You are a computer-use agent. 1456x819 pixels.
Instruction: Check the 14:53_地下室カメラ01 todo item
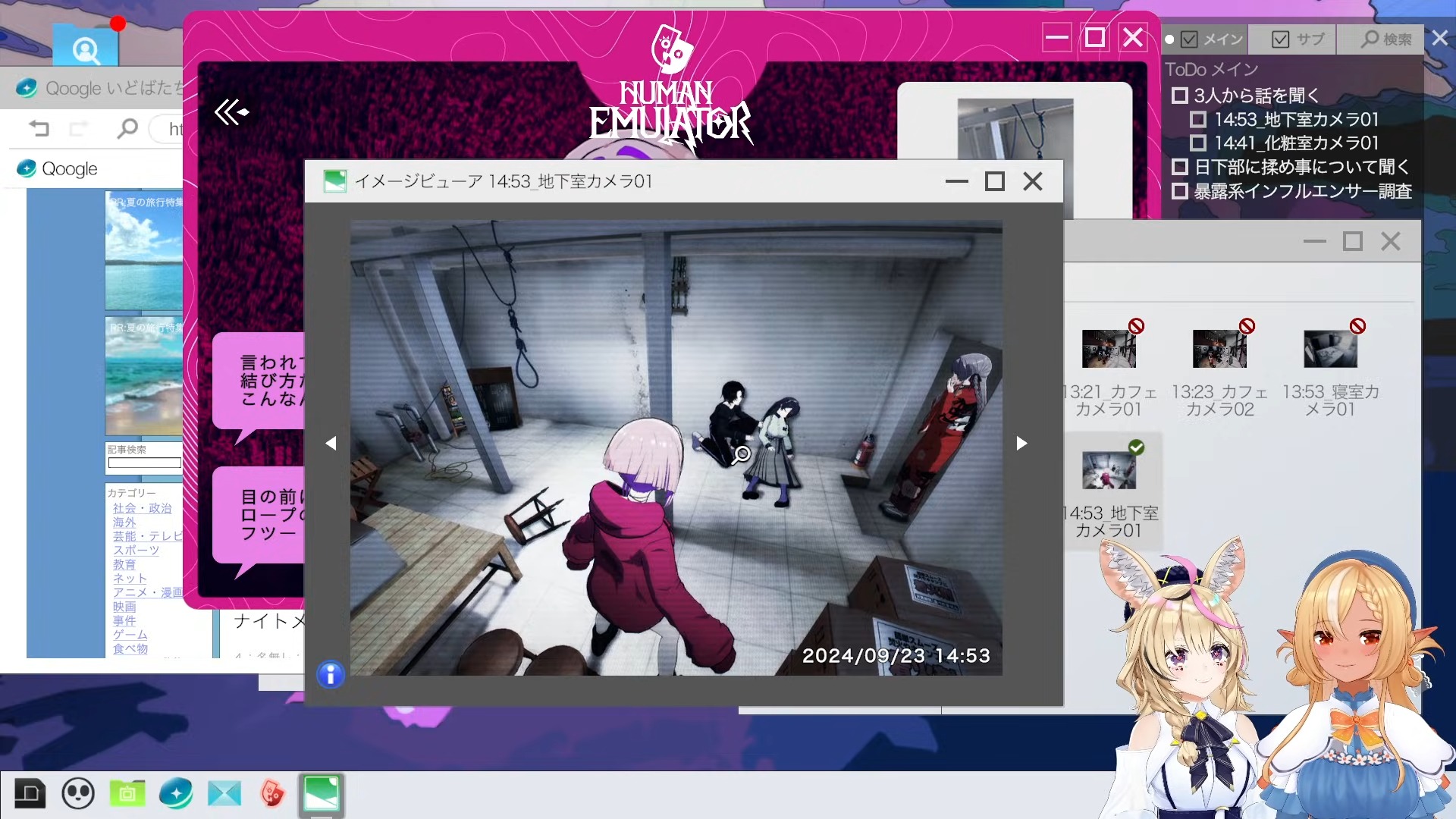click(1198, 119)
